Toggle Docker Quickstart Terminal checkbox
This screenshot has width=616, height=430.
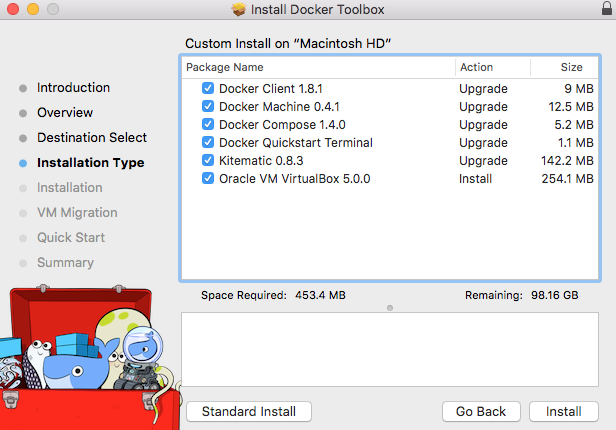(208, 142)
